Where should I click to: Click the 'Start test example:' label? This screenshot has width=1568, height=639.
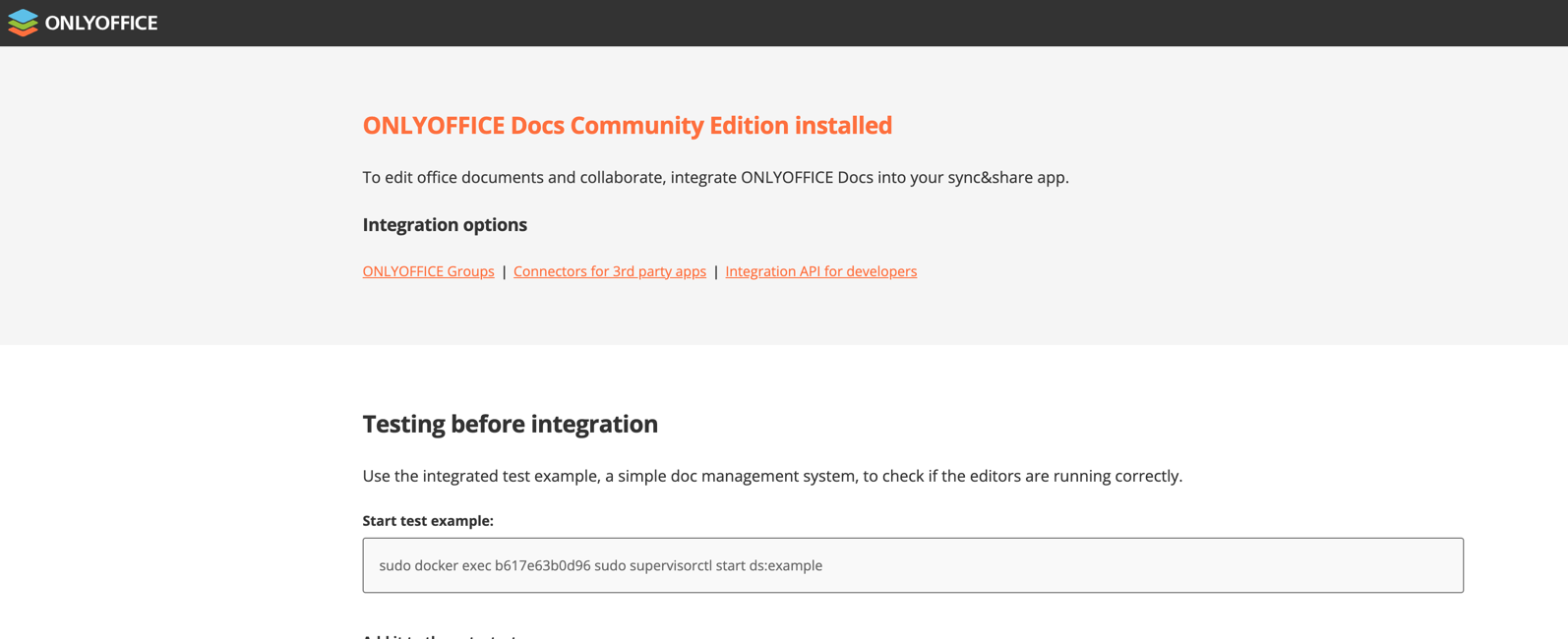(428, 521)
